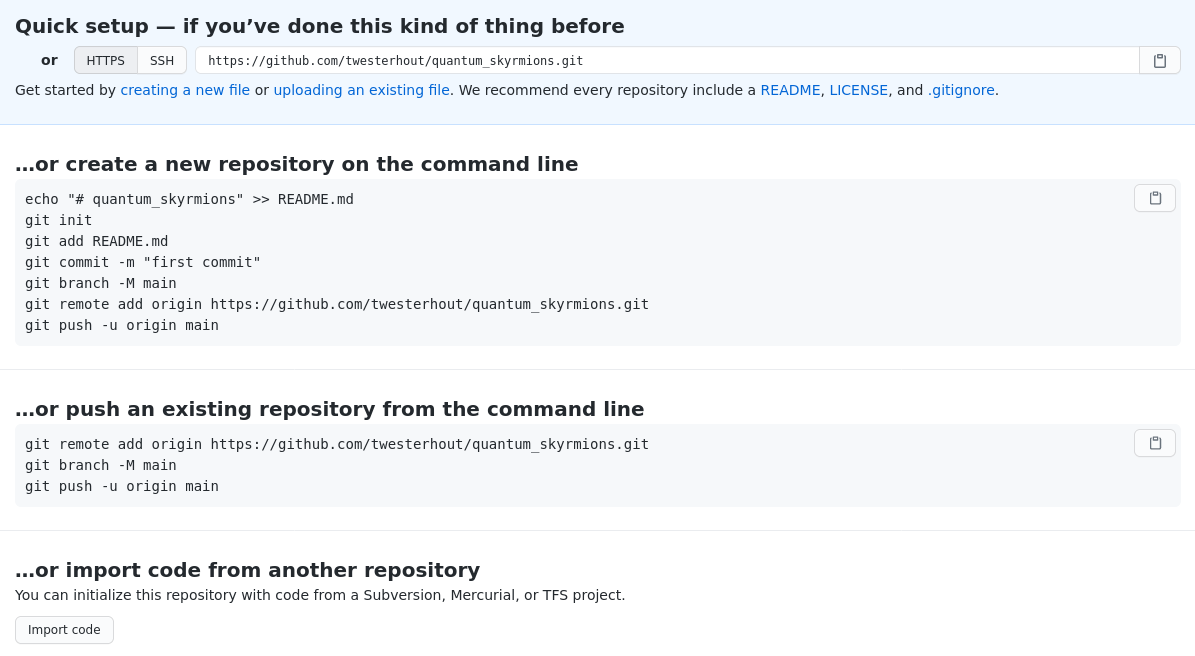
Task: Switch the clone URL to SSH
Action: click(x=162, y=61)
